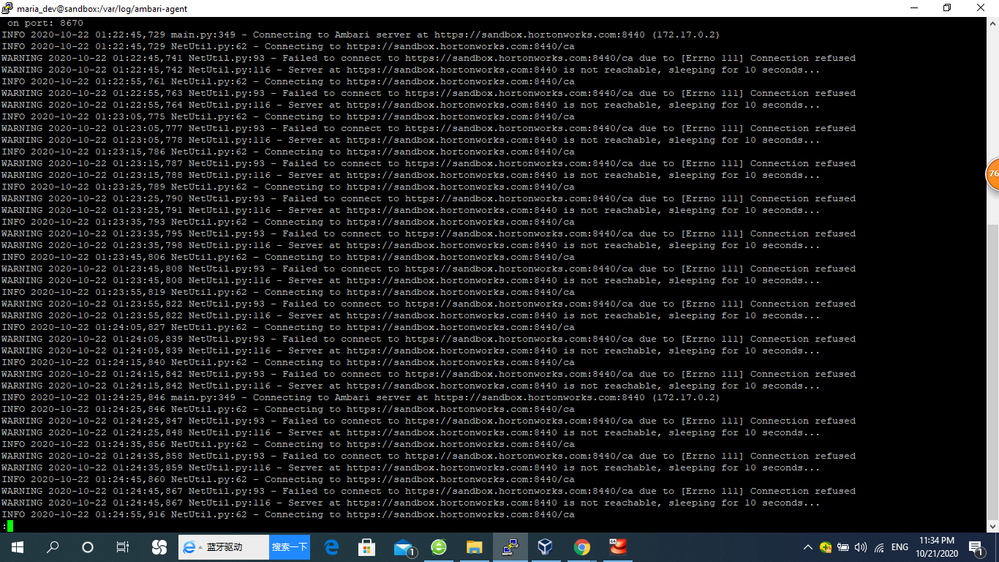Open clock showing 11:34 PM
The width and height of the screenshot is (999, 562).
tap(937, 547)
